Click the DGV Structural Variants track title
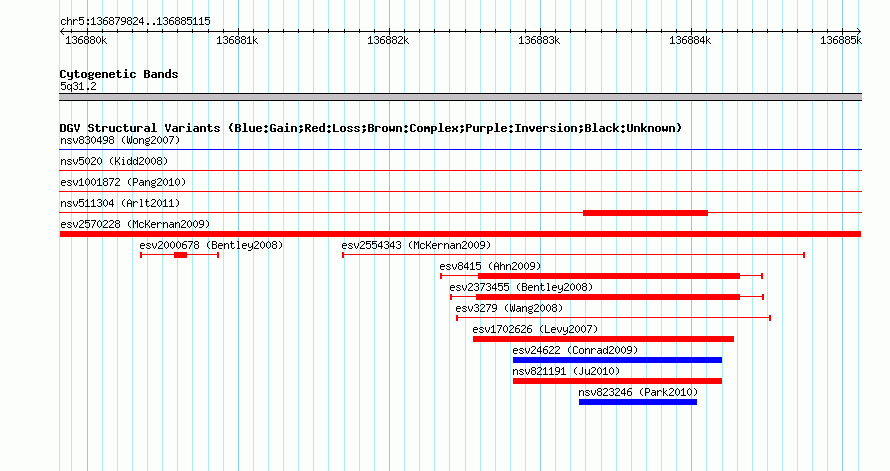This screenshot has width=890, height=471. point(371,128)
